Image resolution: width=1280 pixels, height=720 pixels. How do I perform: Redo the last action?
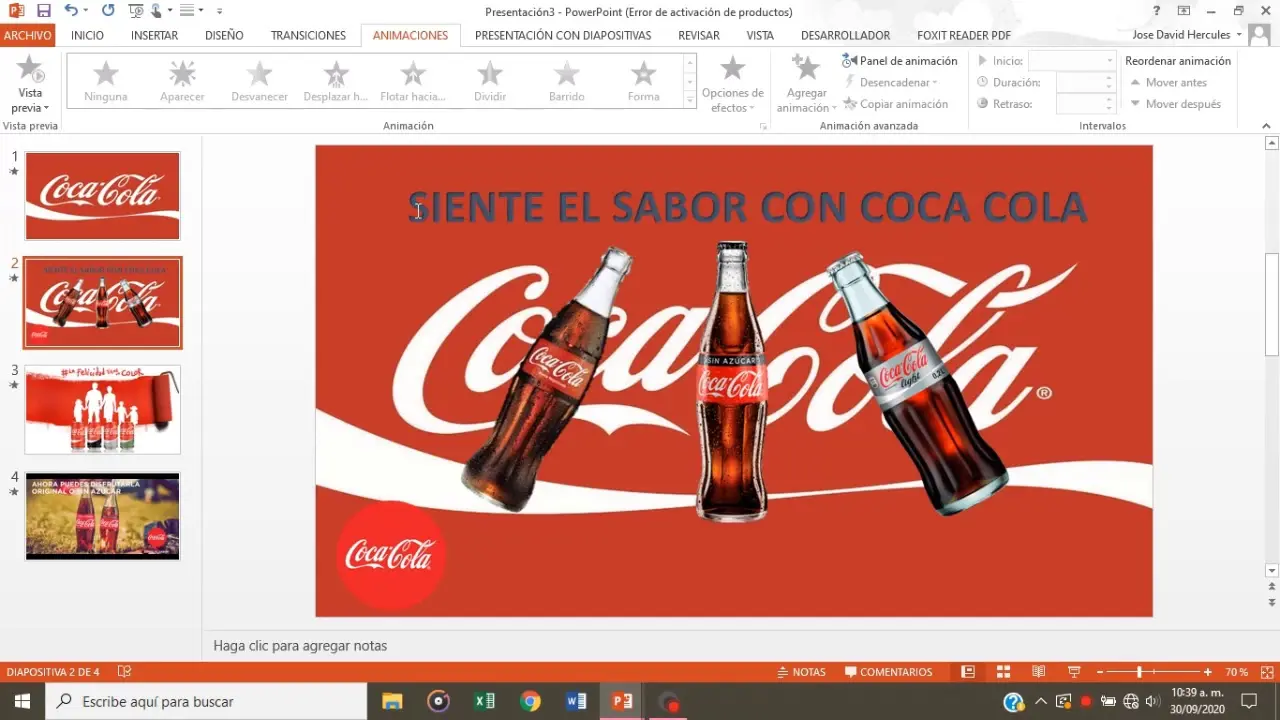coord(108,11)
